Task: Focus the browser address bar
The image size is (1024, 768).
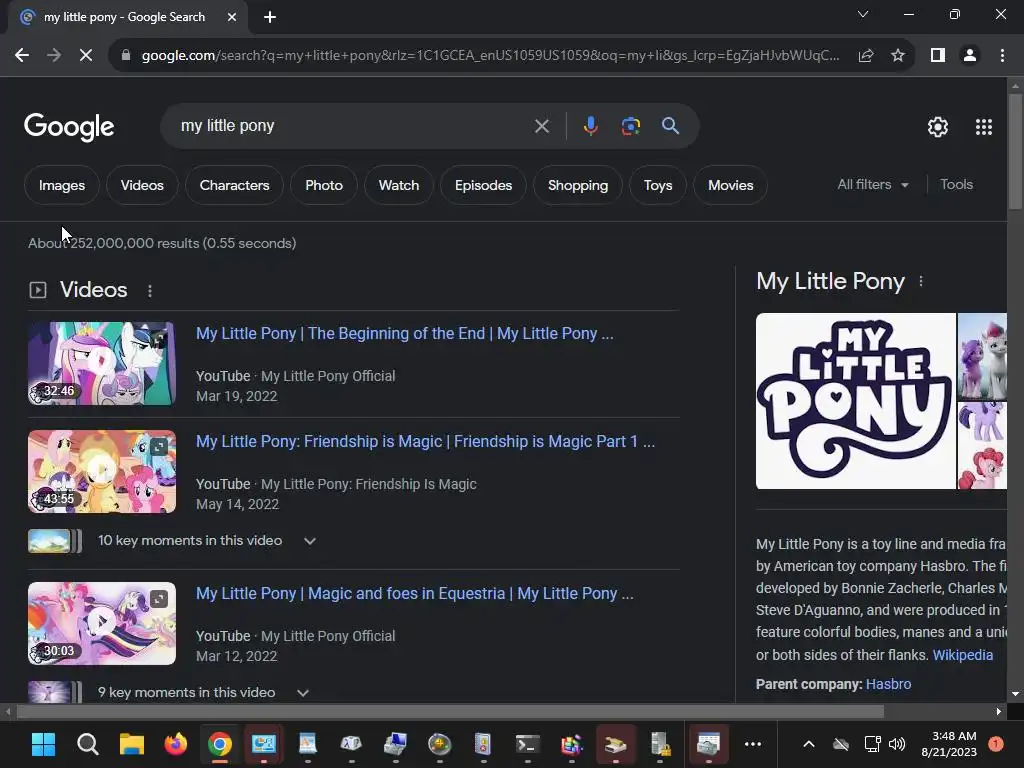Action: 490,56
